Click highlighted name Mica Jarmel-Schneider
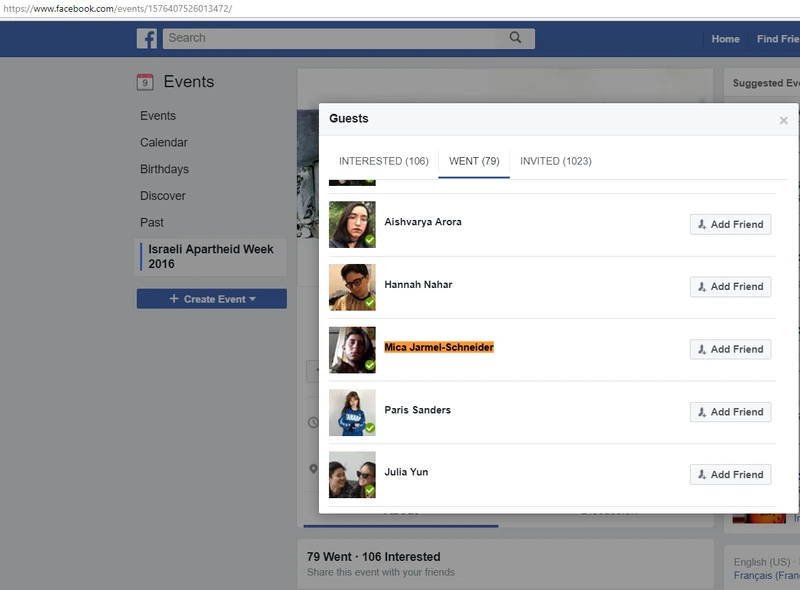This screenshot has height=590, width=800. 439,348
